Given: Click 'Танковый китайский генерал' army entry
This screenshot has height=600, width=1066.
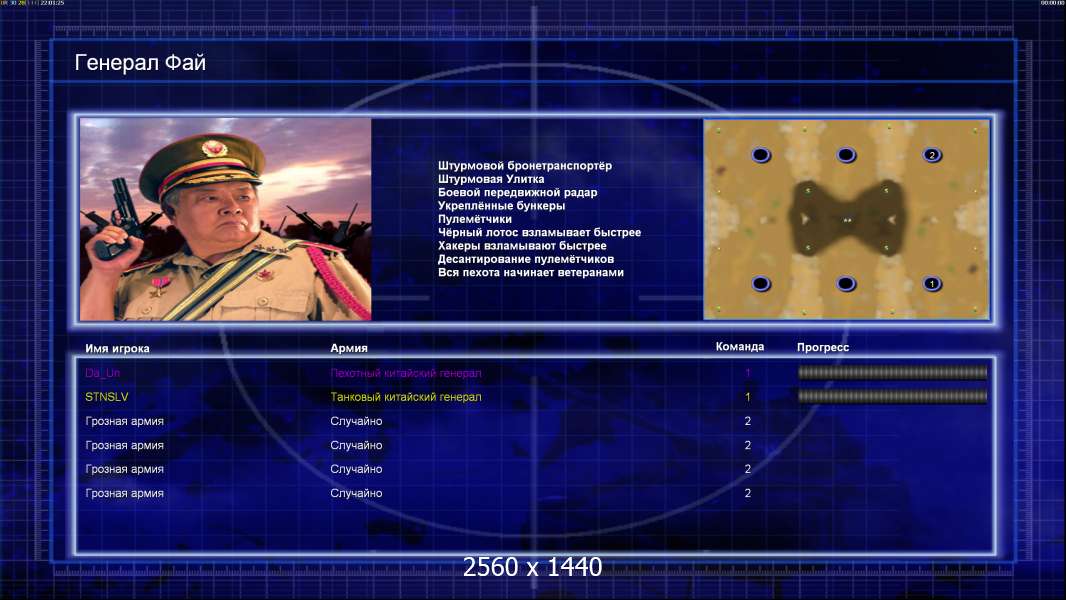Looking at the screenshot, I should coord(406,397).
